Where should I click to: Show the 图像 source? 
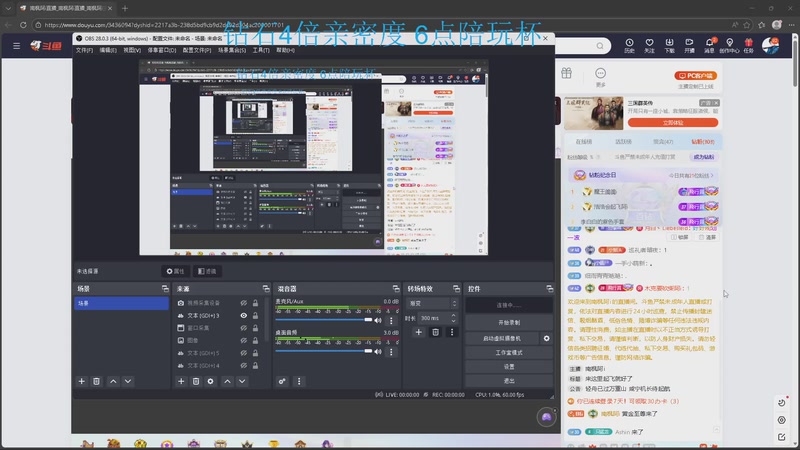coord(243,340)
